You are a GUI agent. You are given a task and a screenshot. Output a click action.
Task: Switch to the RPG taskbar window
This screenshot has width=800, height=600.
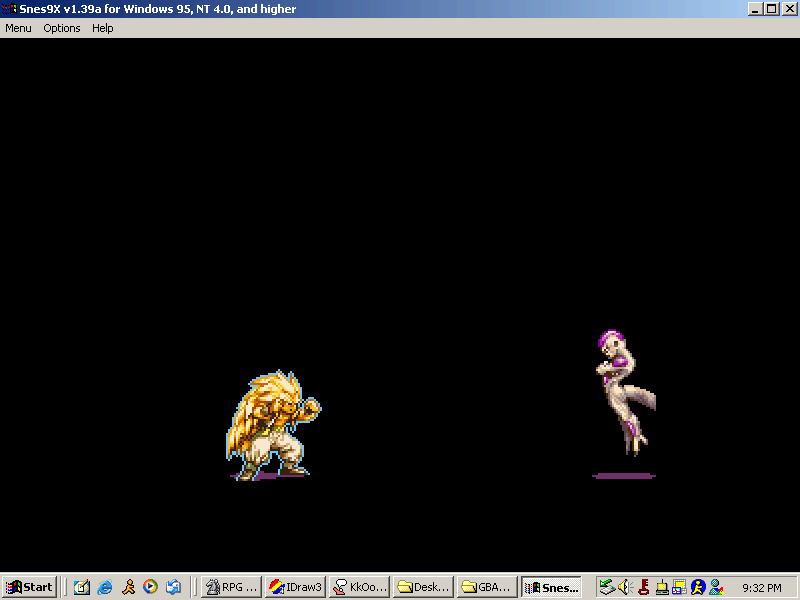pos(232,587)
